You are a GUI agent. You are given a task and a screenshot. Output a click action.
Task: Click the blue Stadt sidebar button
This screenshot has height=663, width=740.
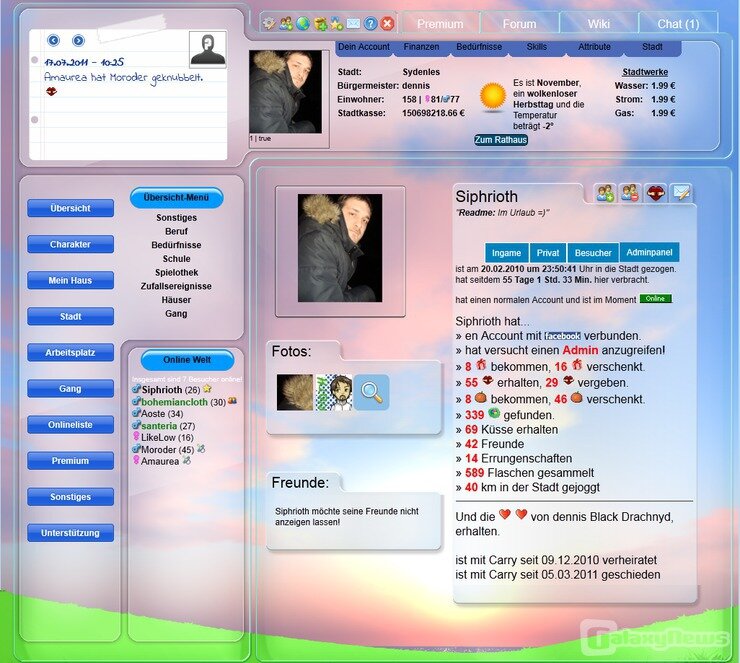pos(70,316)
